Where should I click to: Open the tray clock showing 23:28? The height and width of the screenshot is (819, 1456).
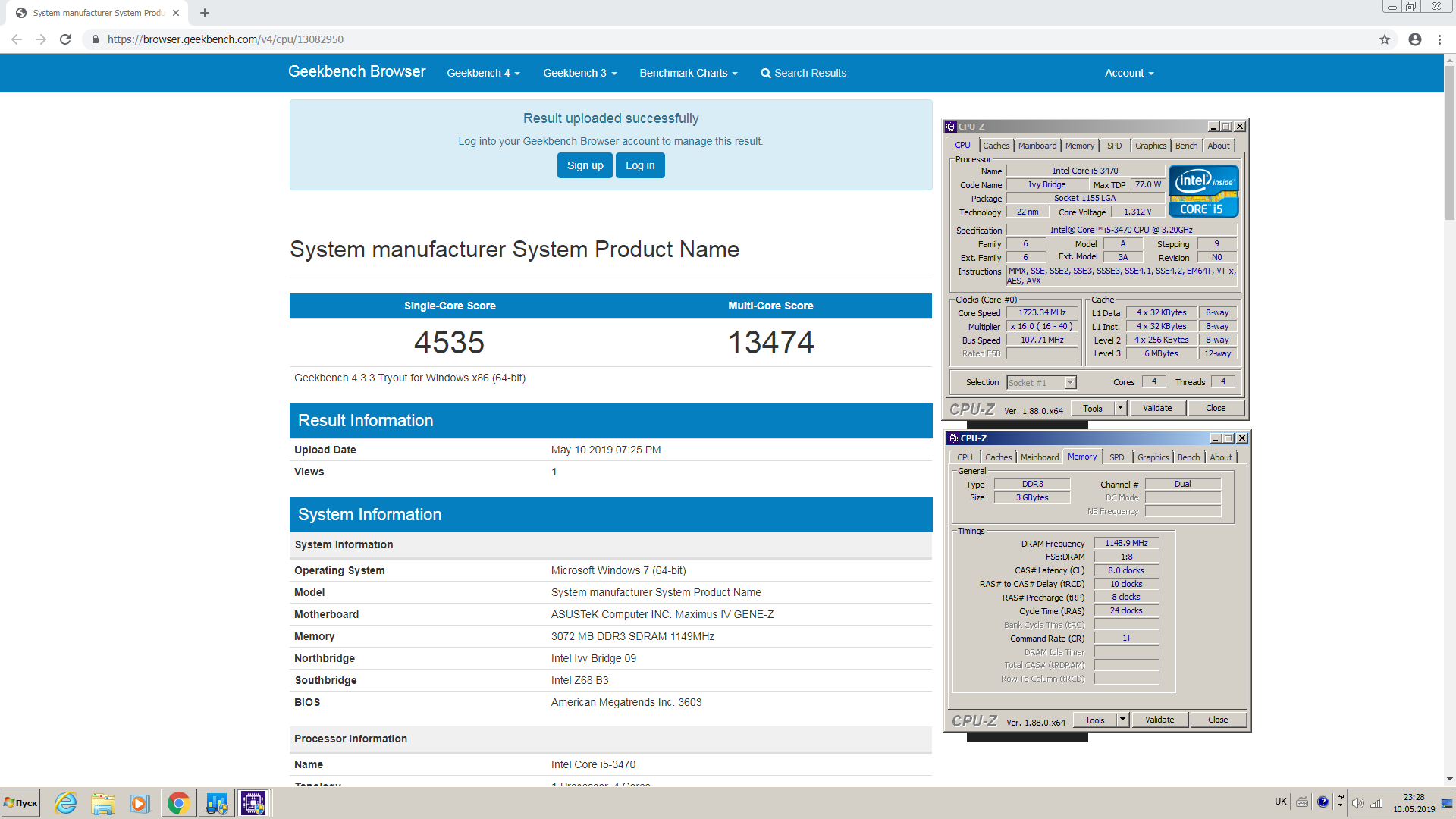coord(1414,803)
